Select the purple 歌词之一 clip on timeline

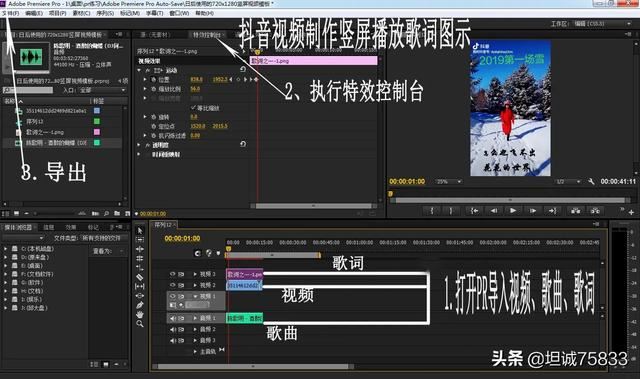click(x=244, y=274)
